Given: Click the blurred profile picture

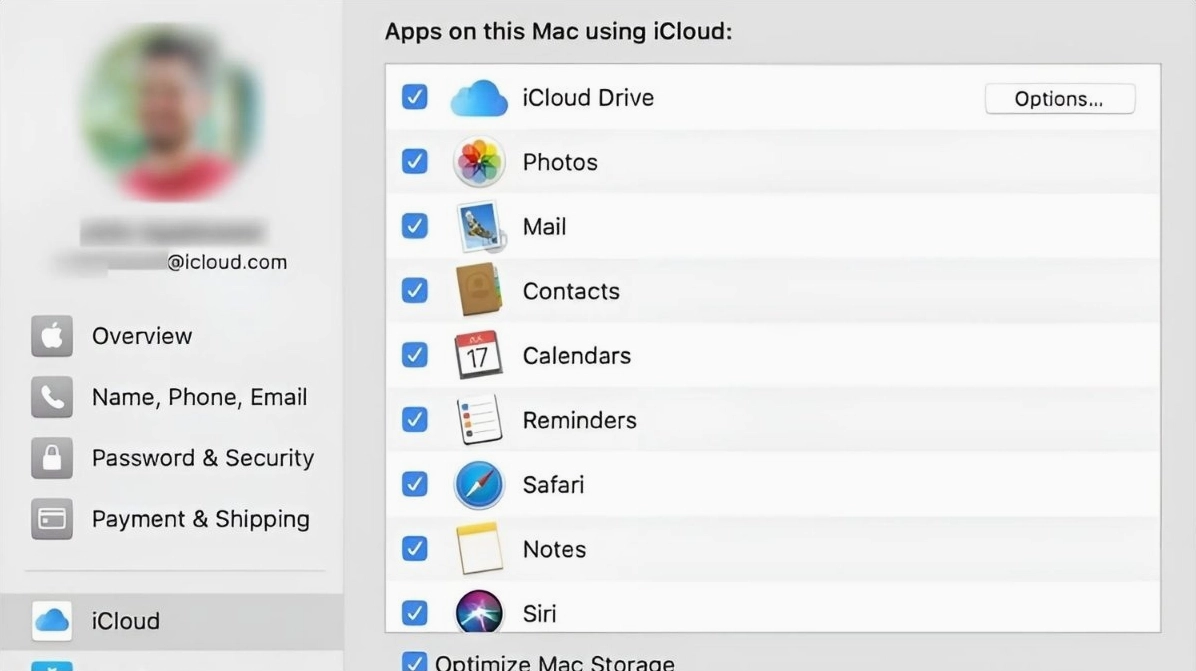Looking at the screenshot, I should (x=171, y=111).
